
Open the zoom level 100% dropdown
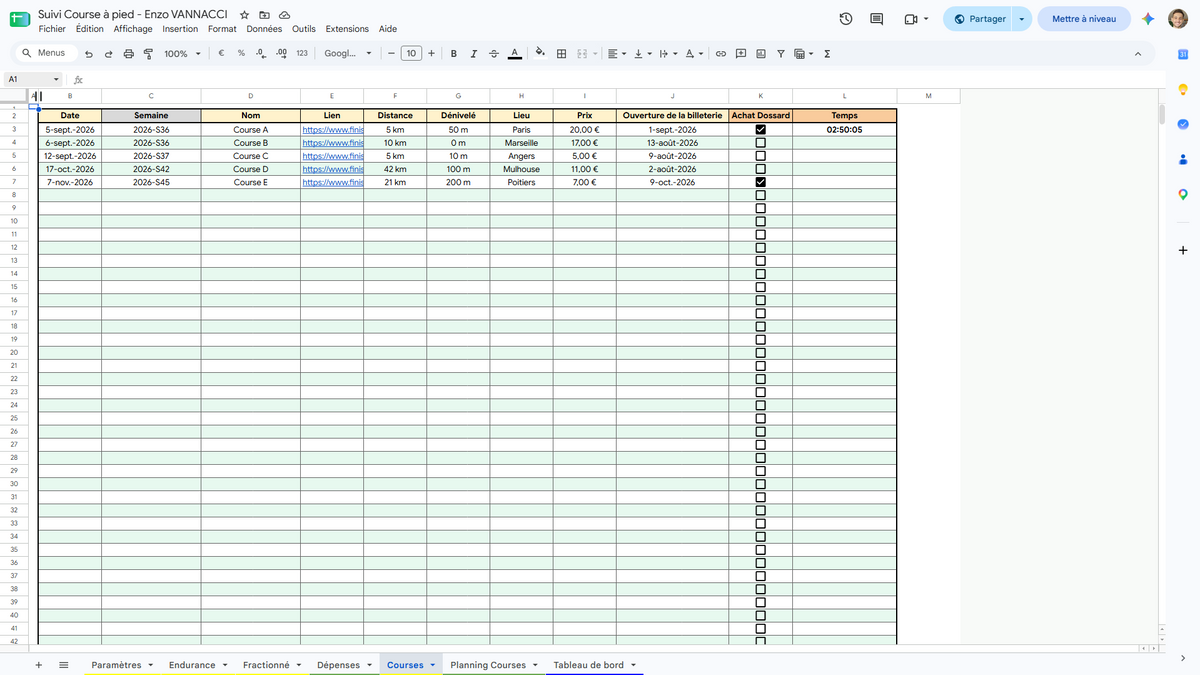(x=182, y=54)
